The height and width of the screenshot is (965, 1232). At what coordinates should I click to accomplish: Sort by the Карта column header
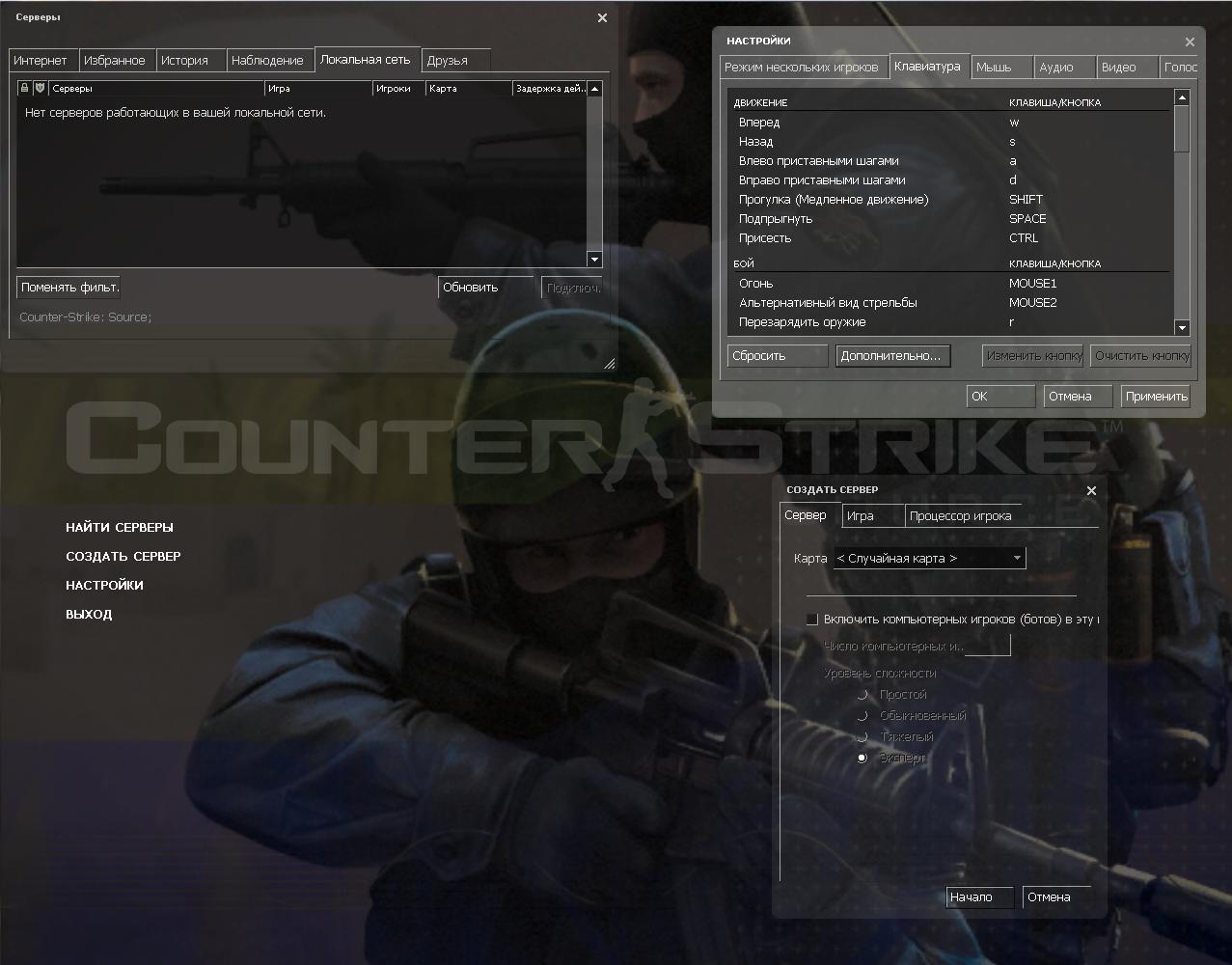pos(469,88)
